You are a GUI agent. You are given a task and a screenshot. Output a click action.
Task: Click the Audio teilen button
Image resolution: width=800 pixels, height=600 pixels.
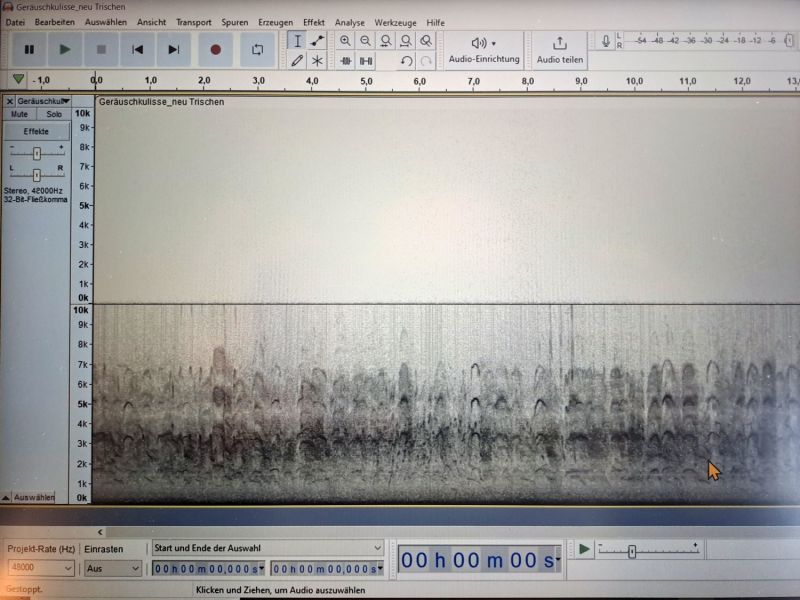(x=559, y=49)
